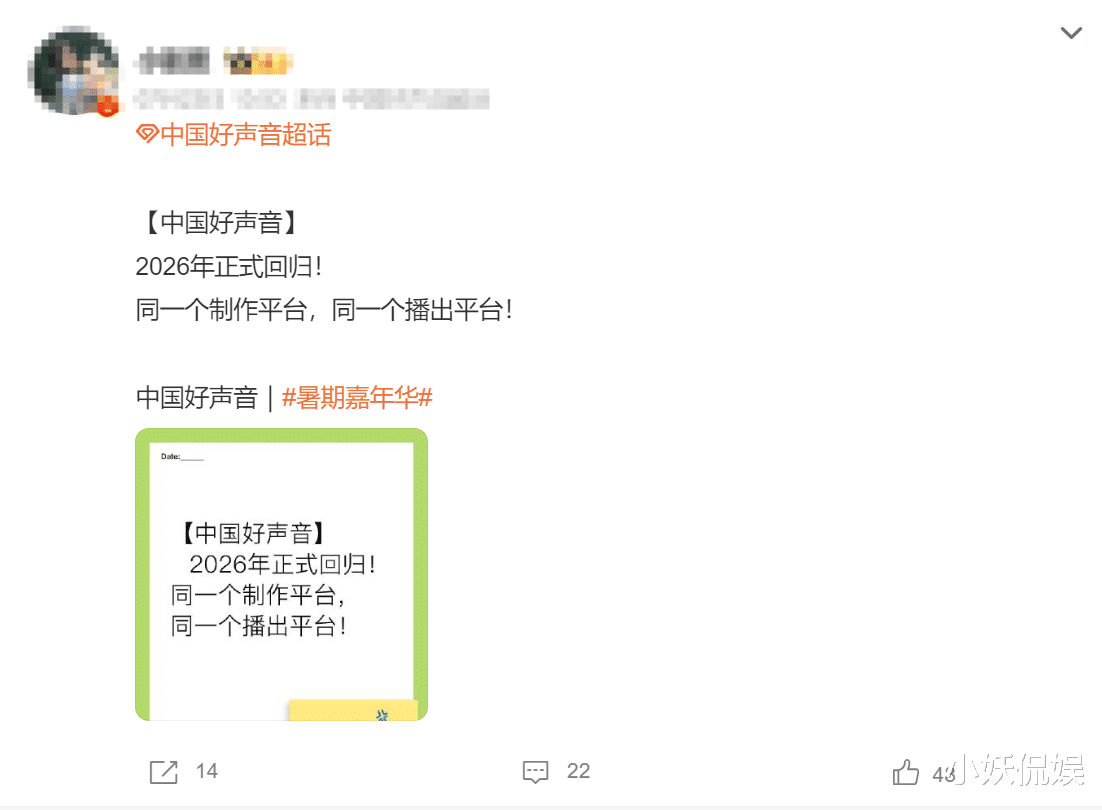Open the post options chevron menu
Screen dimensions: 1102x810
1070,33
